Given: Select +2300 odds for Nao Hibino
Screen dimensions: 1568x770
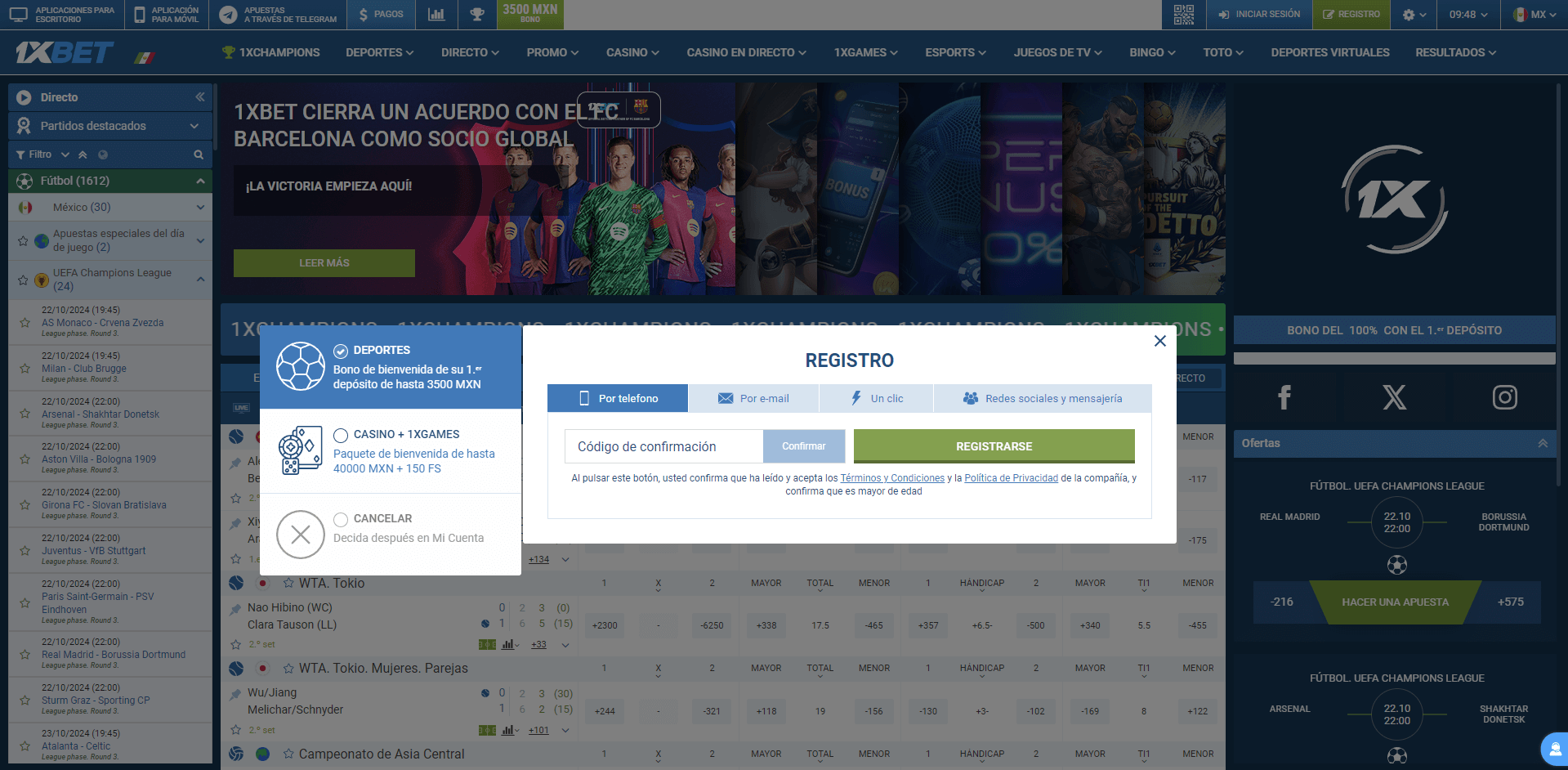Looking at the screenshot, I should click(x=605, y=625).
